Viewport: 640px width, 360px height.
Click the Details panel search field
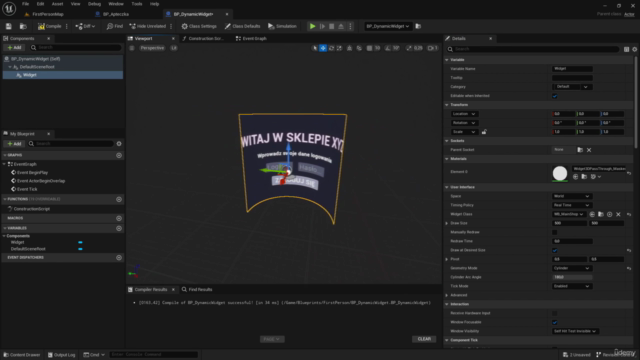(533, 49)
